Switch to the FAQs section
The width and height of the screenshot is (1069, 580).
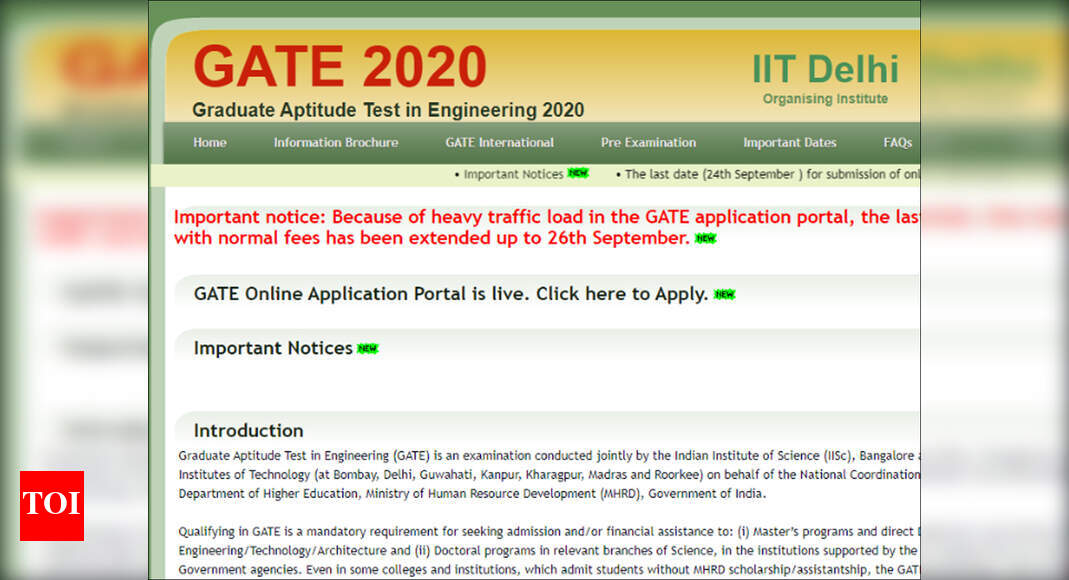point(897,142)
